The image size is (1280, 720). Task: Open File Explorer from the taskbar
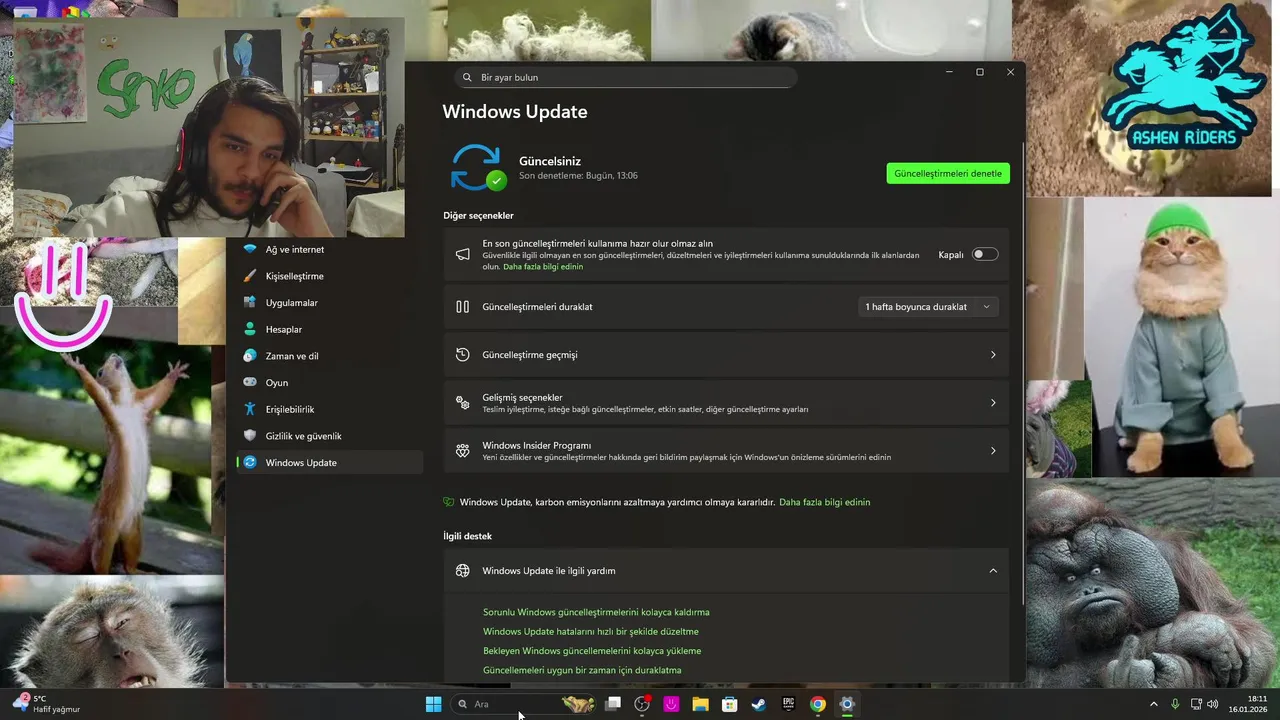[x=700, y=704]
